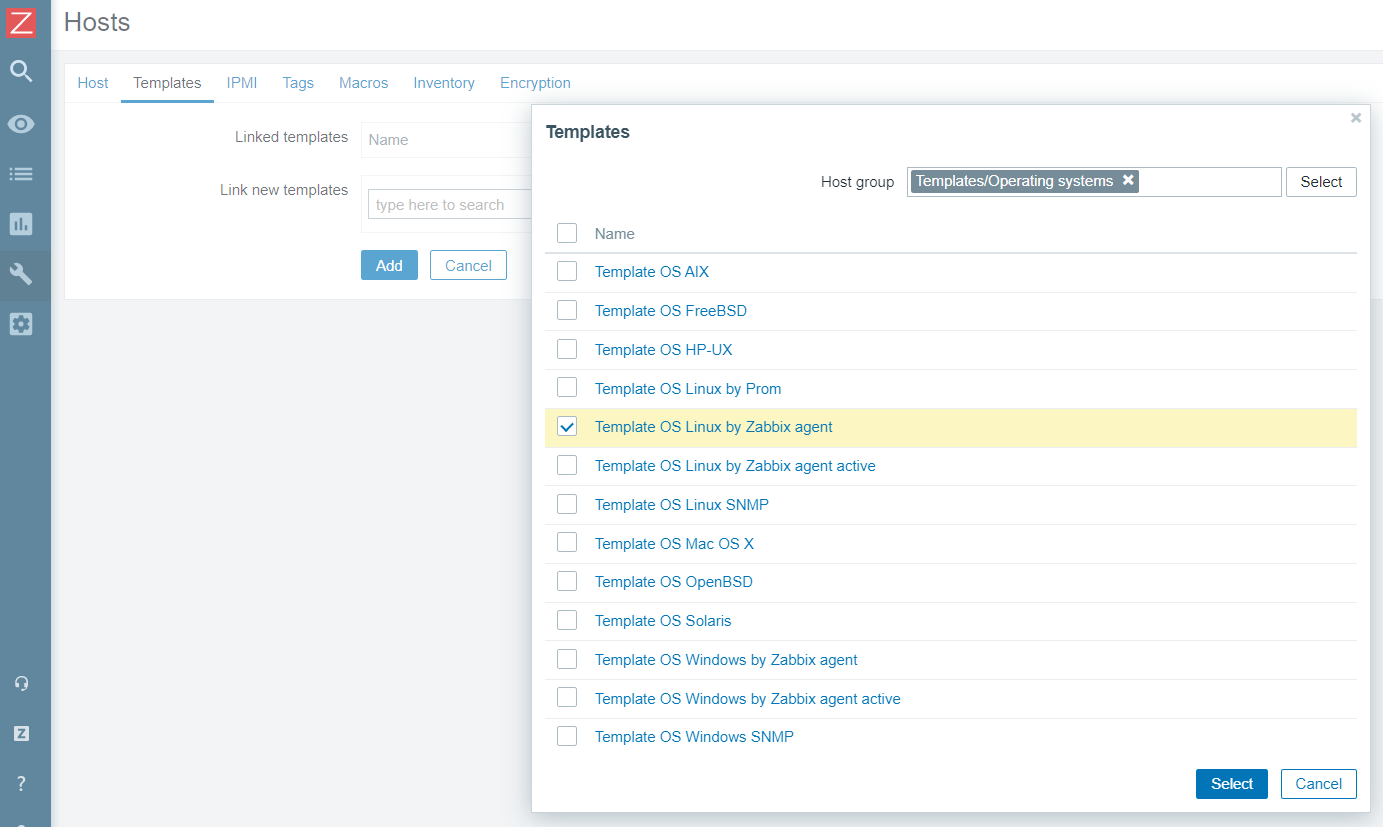1383x827 pixels.
Task: Open the Template OS AIX link
Action: point(652,272)
